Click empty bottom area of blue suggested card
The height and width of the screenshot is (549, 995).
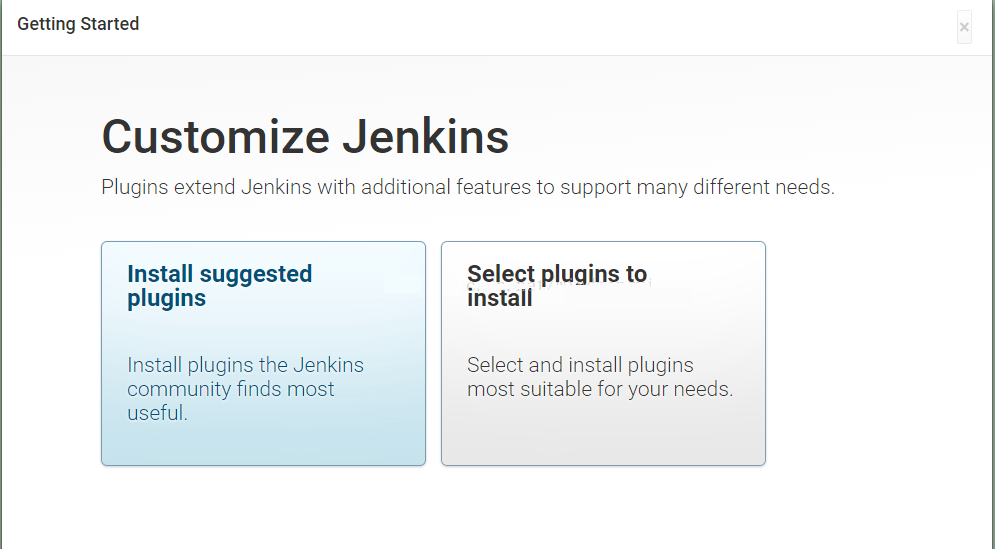coord(263,445)
